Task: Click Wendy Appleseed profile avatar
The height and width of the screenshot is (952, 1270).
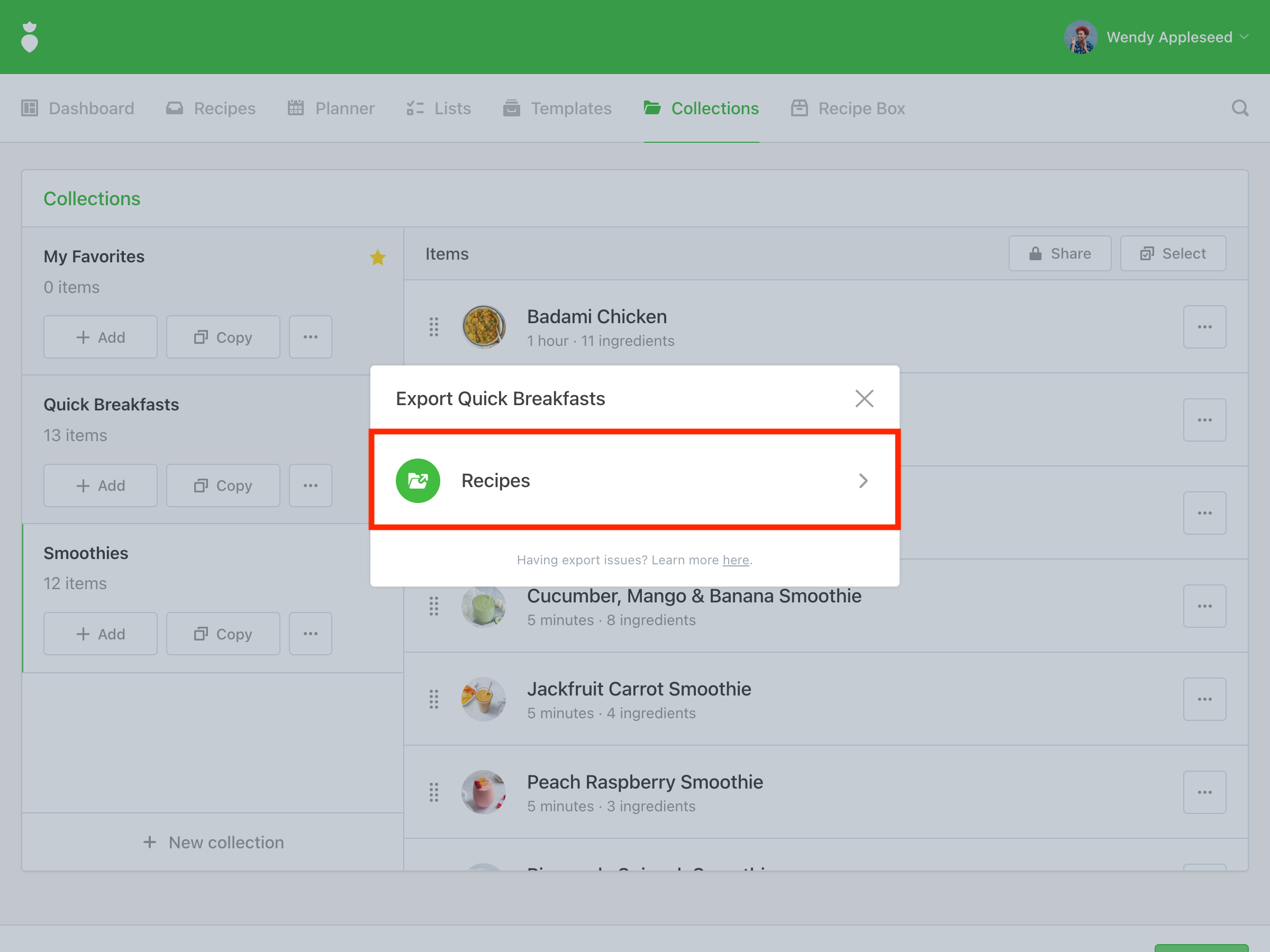Action: [1080, 38]
